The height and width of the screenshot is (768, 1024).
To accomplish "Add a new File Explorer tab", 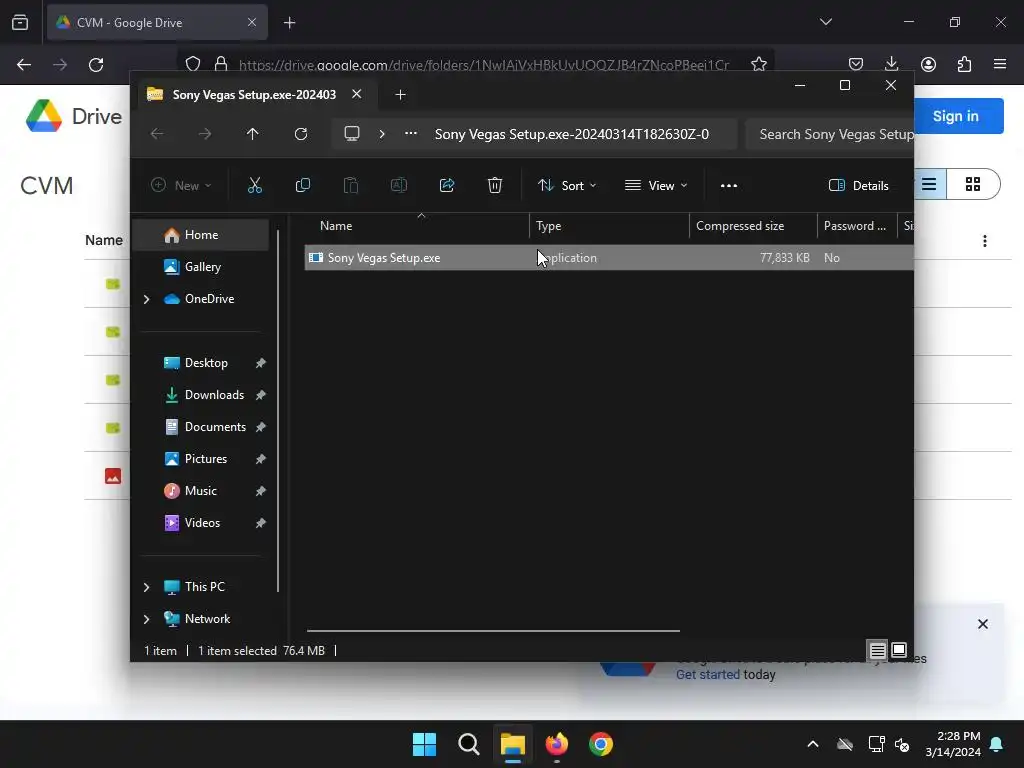I will tap(400, 95).
